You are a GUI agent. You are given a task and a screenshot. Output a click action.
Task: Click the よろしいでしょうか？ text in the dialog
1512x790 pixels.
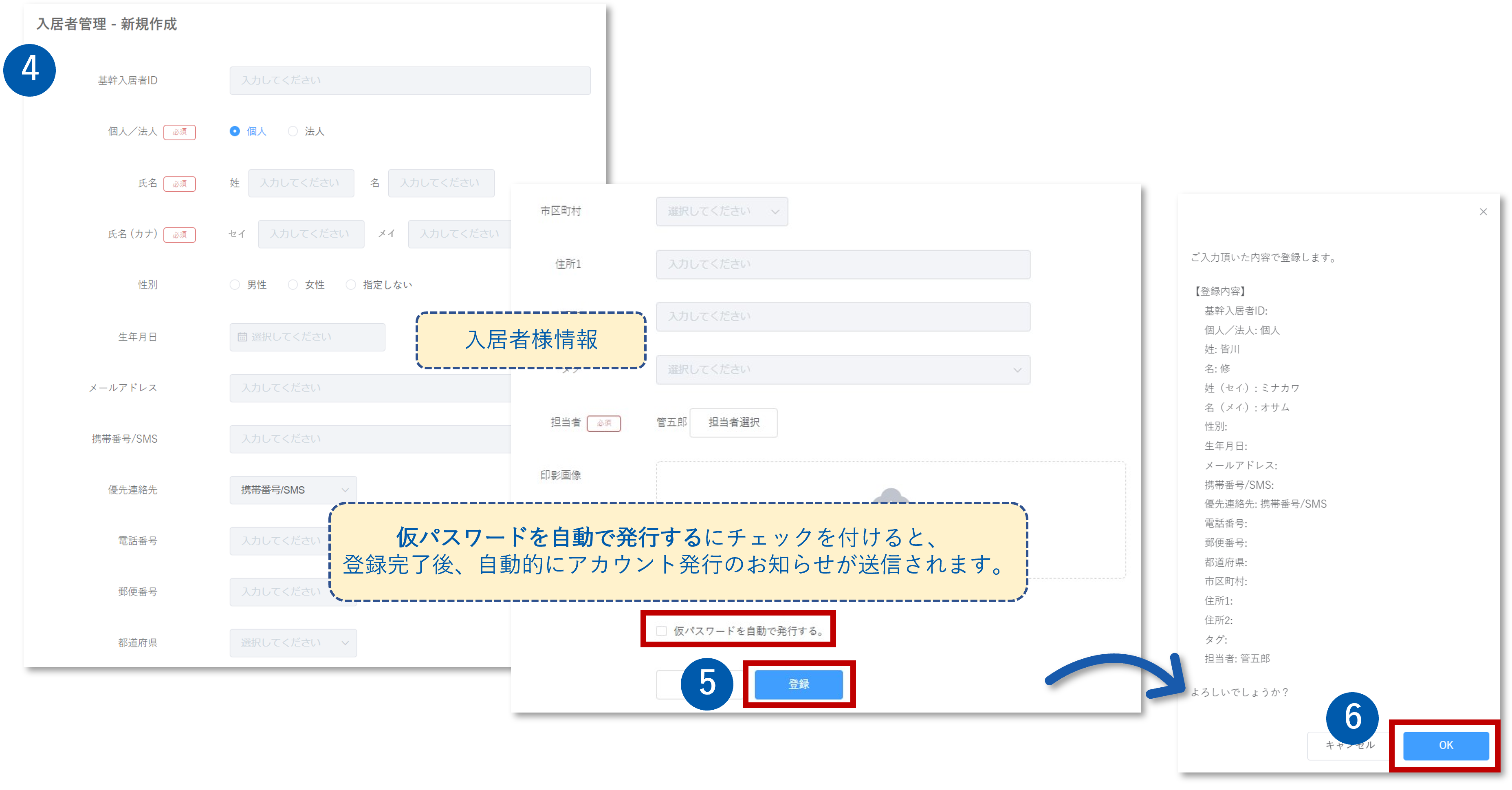coord(1240,692)
